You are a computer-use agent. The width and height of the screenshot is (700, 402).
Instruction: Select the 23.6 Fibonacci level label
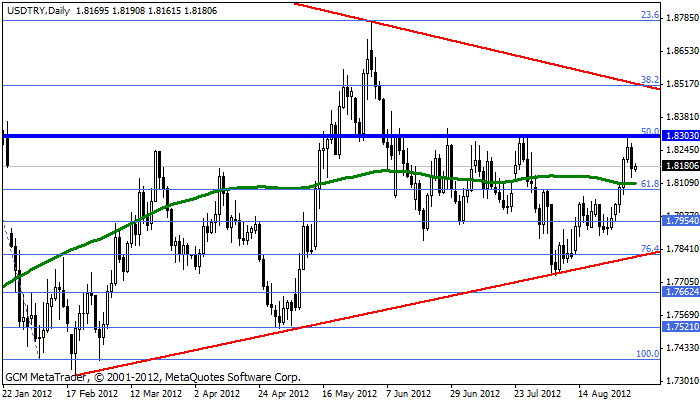[x=650, y=15]
